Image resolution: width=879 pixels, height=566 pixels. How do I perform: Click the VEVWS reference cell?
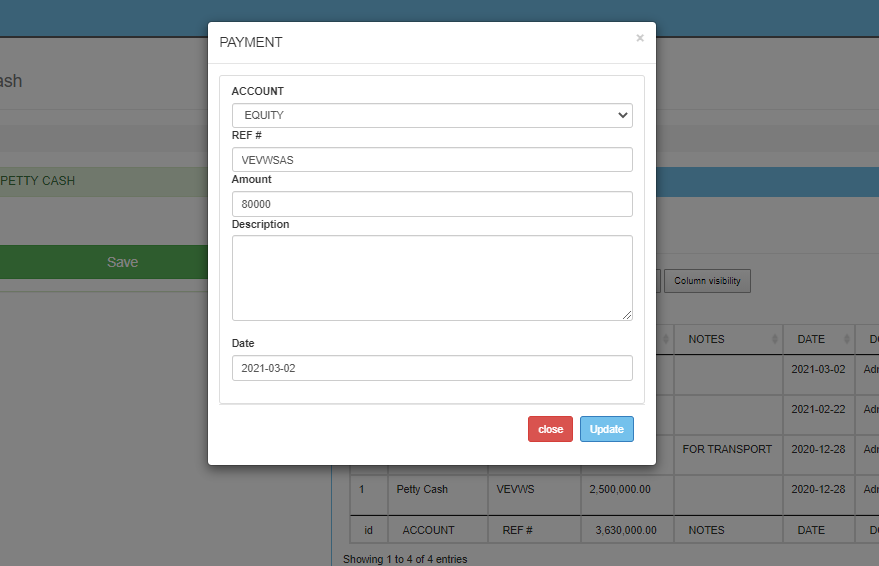516,490
